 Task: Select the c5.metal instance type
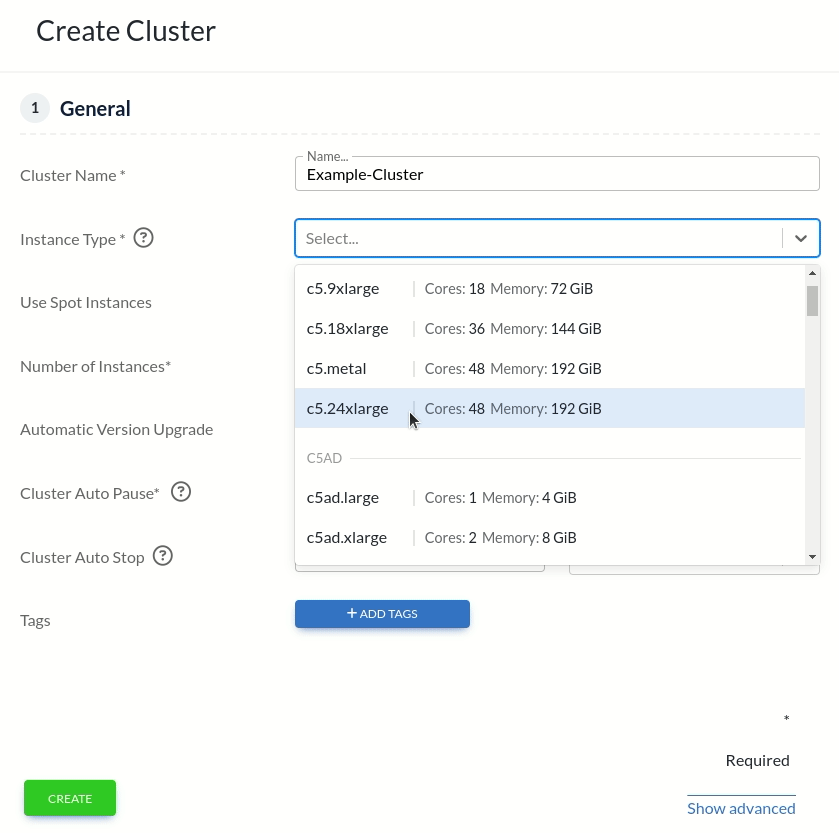click(450, 368)
